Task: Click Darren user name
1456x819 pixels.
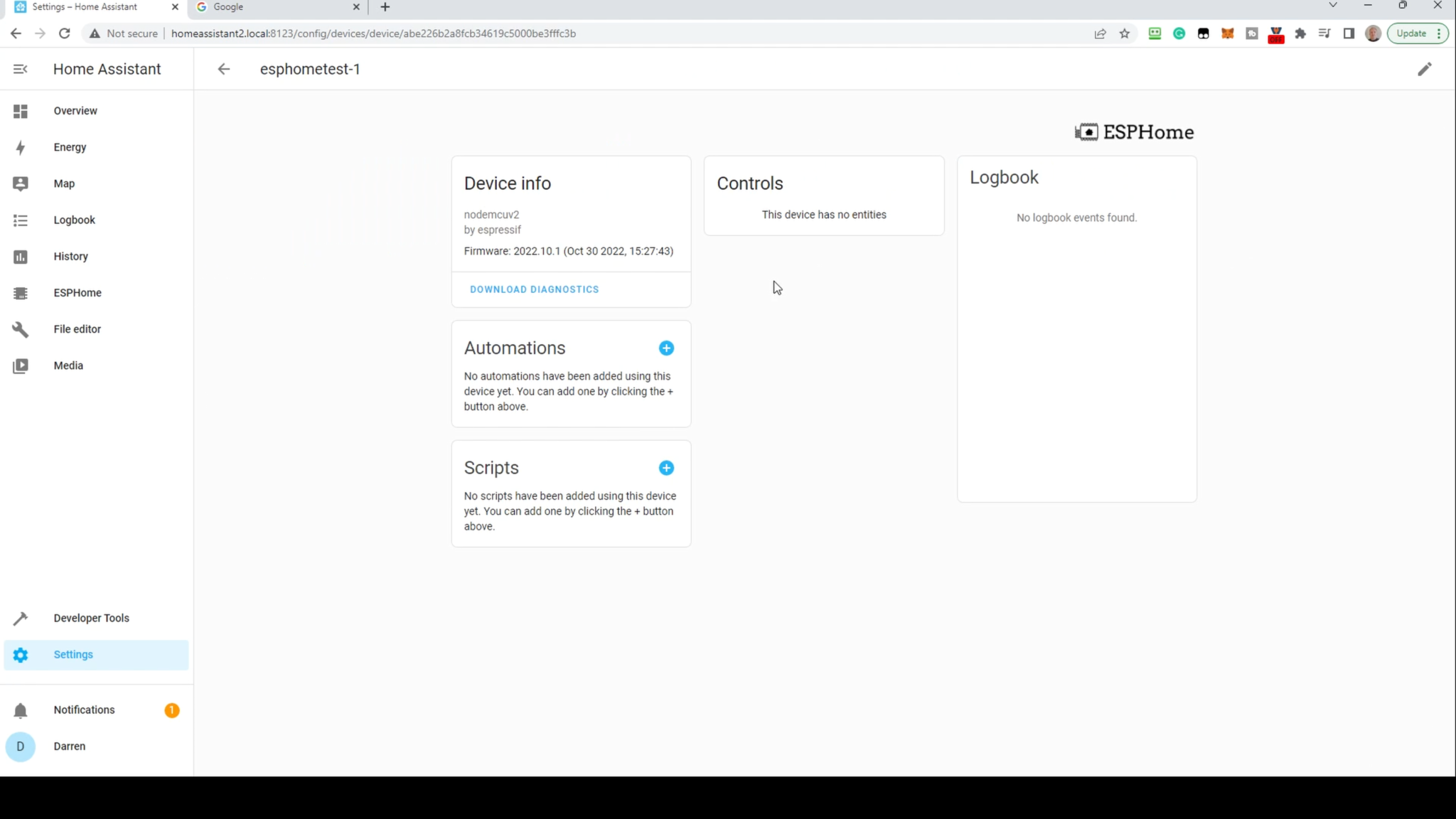Action: pos(70,746)
